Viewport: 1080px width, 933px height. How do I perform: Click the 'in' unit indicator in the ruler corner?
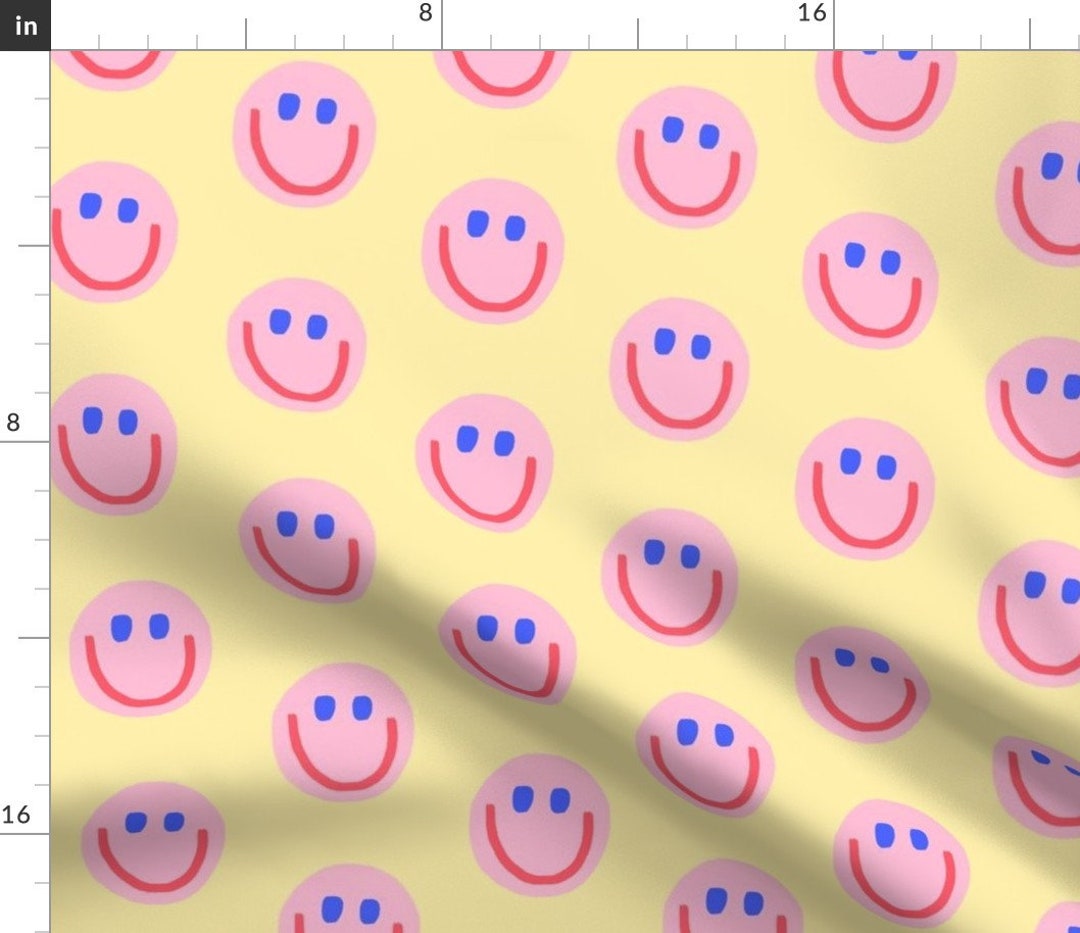point(24,25)
